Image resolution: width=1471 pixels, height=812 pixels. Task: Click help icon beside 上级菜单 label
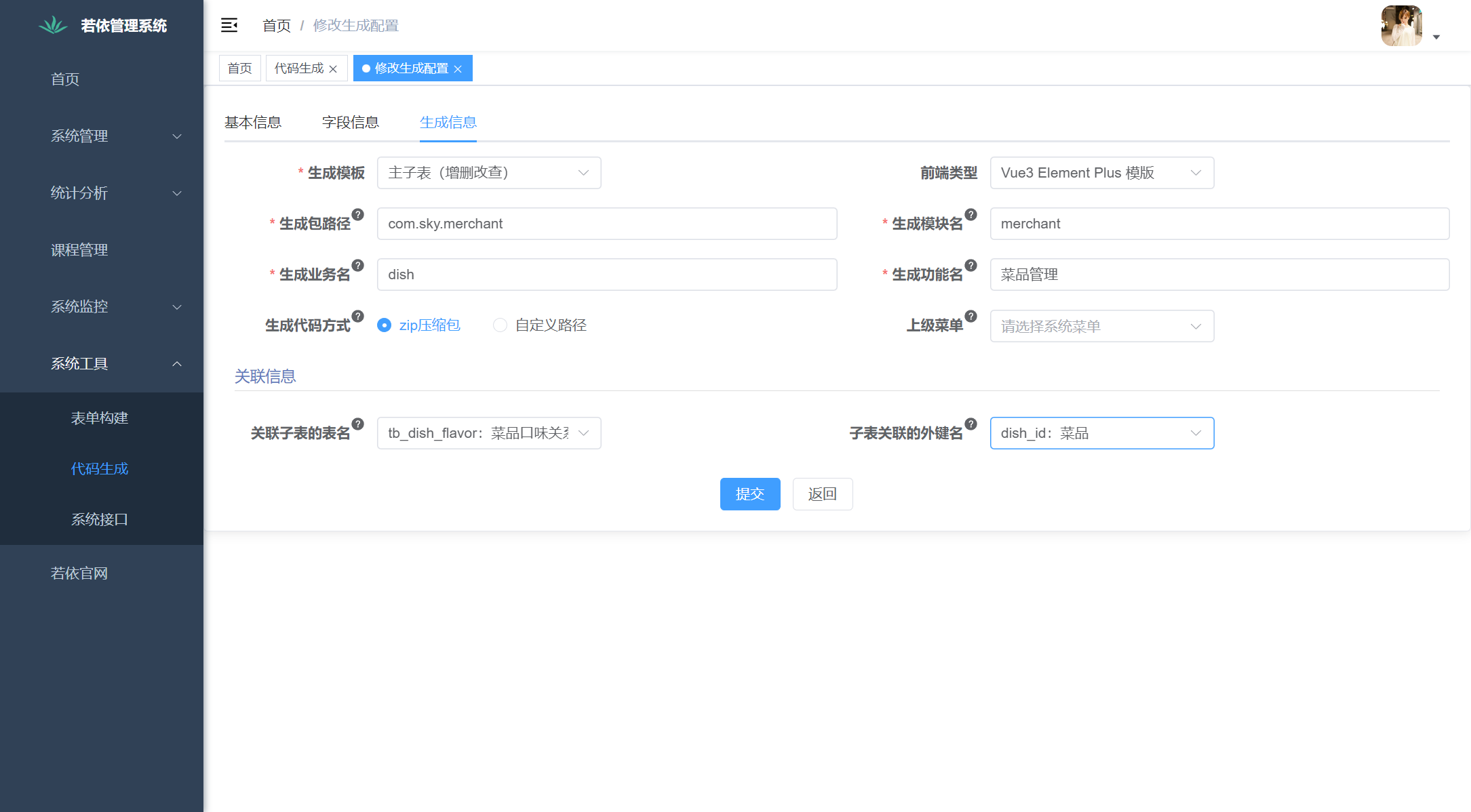971,317
